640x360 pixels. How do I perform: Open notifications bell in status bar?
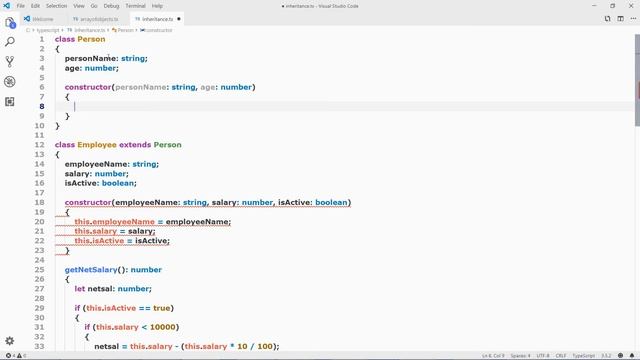[x=632, y=356]
